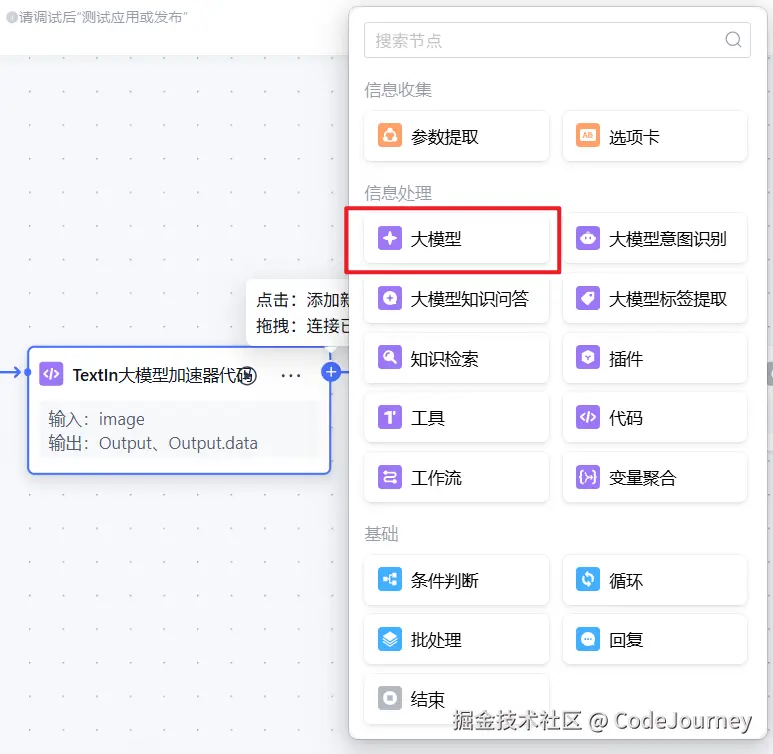Image resolution: width=773 pixels, height=754 pixels.
Task: Open the TextIn node three-dot menu
Action: coord(290,376)
